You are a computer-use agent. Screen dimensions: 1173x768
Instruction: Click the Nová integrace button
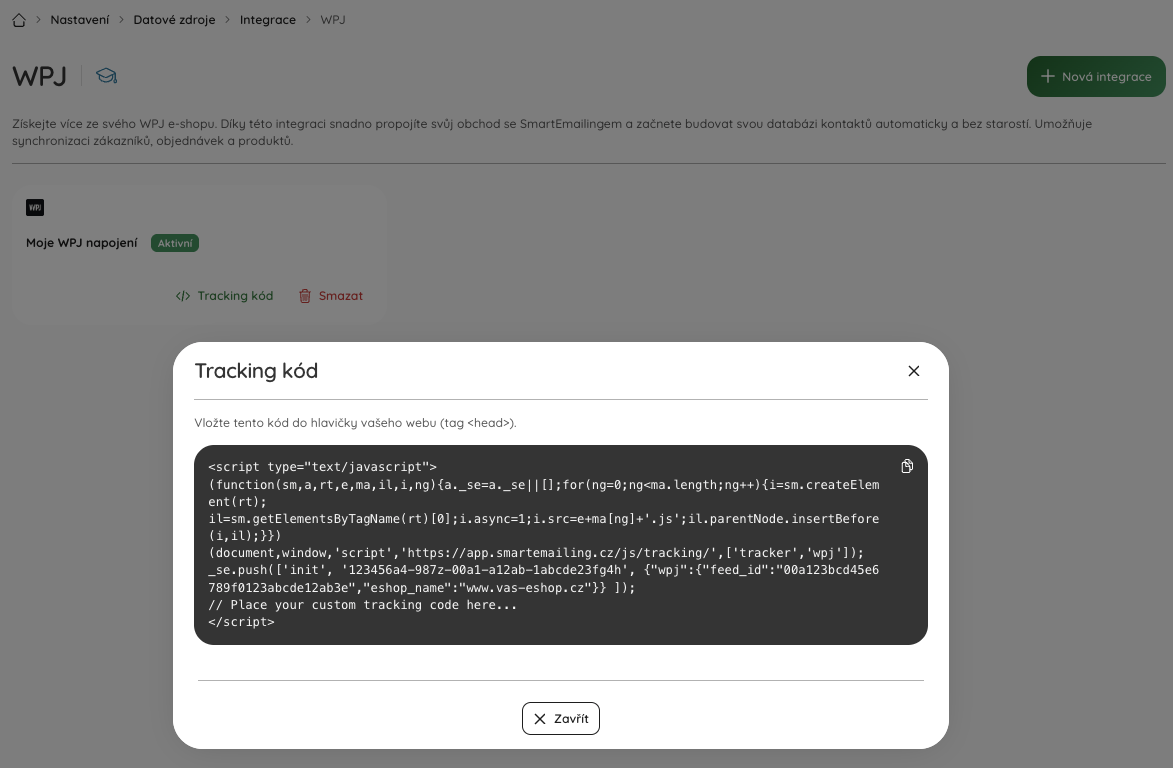(1096, 76)
